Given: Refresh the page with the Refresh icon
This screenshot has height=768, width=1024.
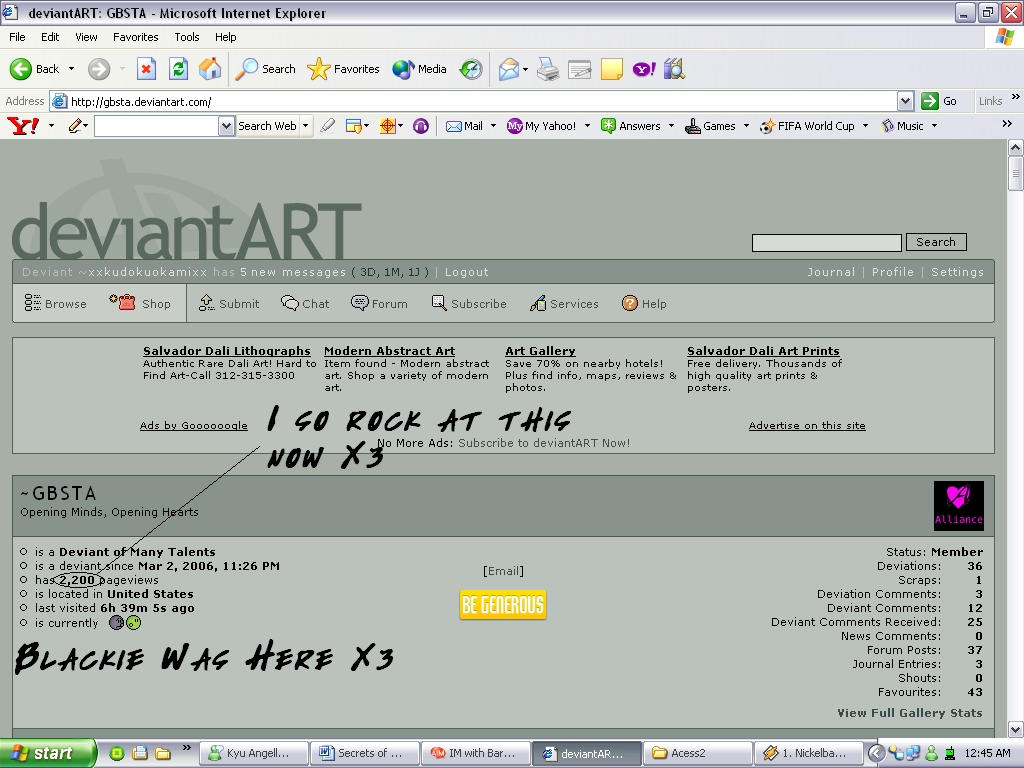Looking at the screenshot, I should point(178,69).
